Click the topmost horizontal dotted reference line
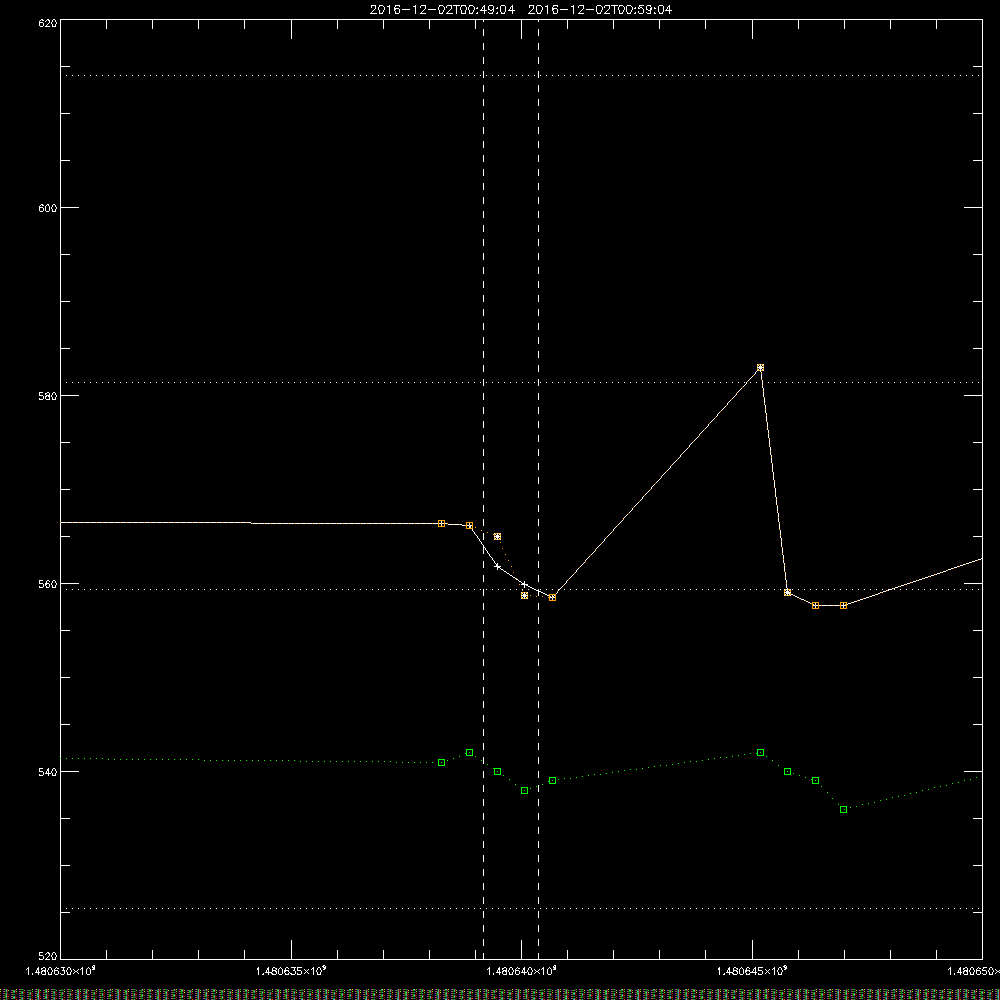This screenshot has height=1000, width=1000. 521,75
